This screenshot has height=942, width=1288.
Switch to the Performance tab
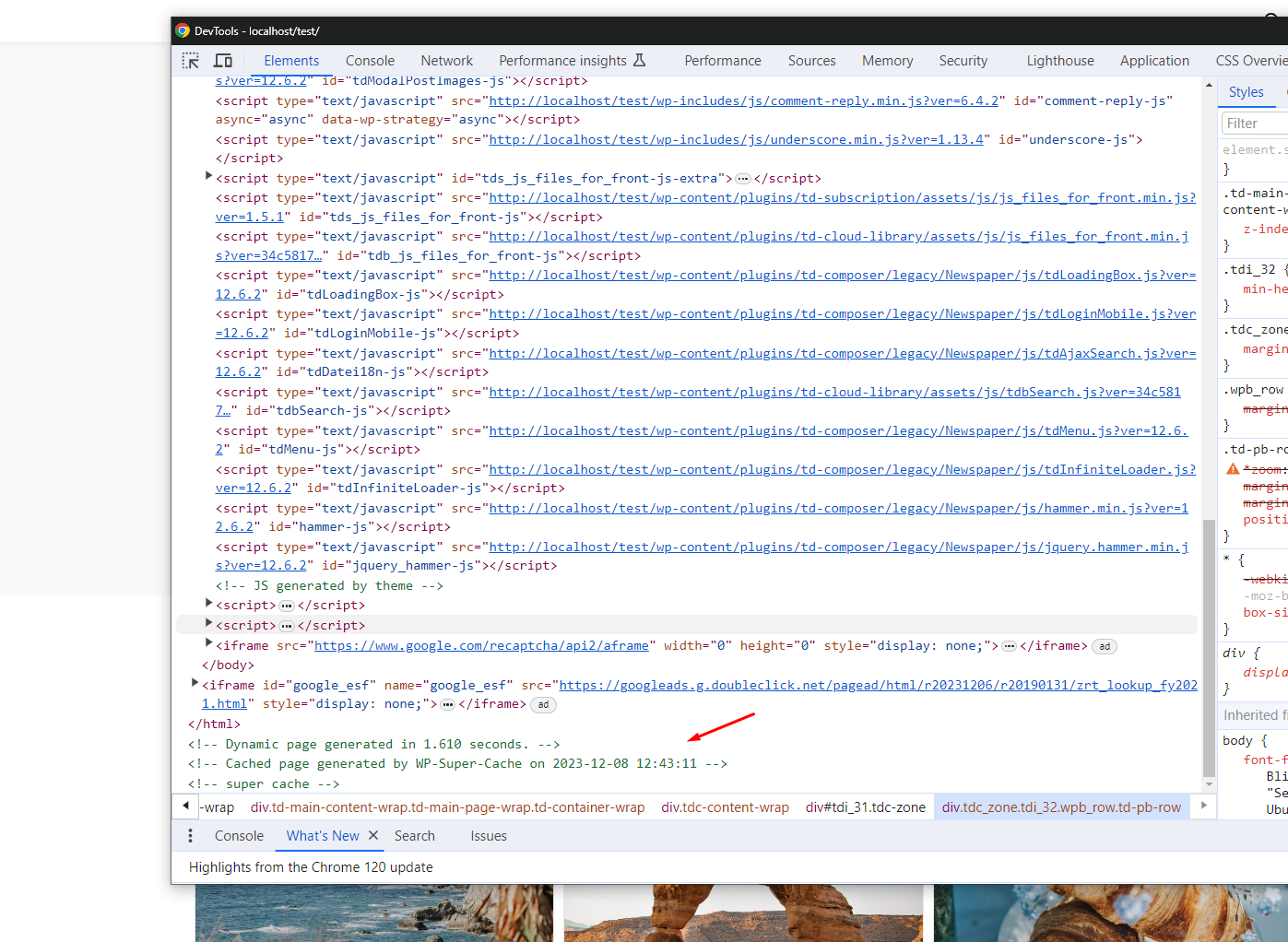click(723, 61)
